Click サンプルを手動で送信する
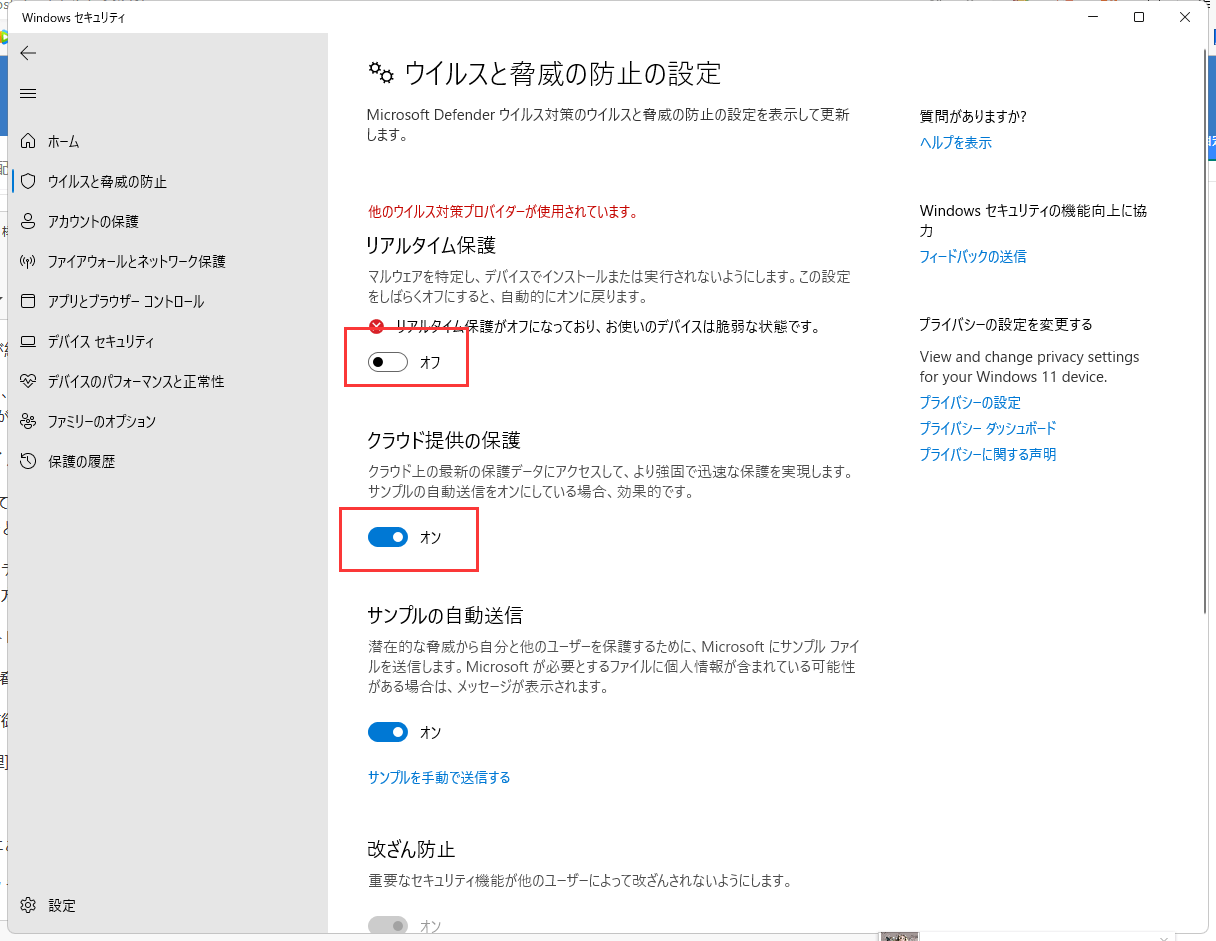Image resolution: width=1216 pixels, height=941 pixels. tap(439, 776)
